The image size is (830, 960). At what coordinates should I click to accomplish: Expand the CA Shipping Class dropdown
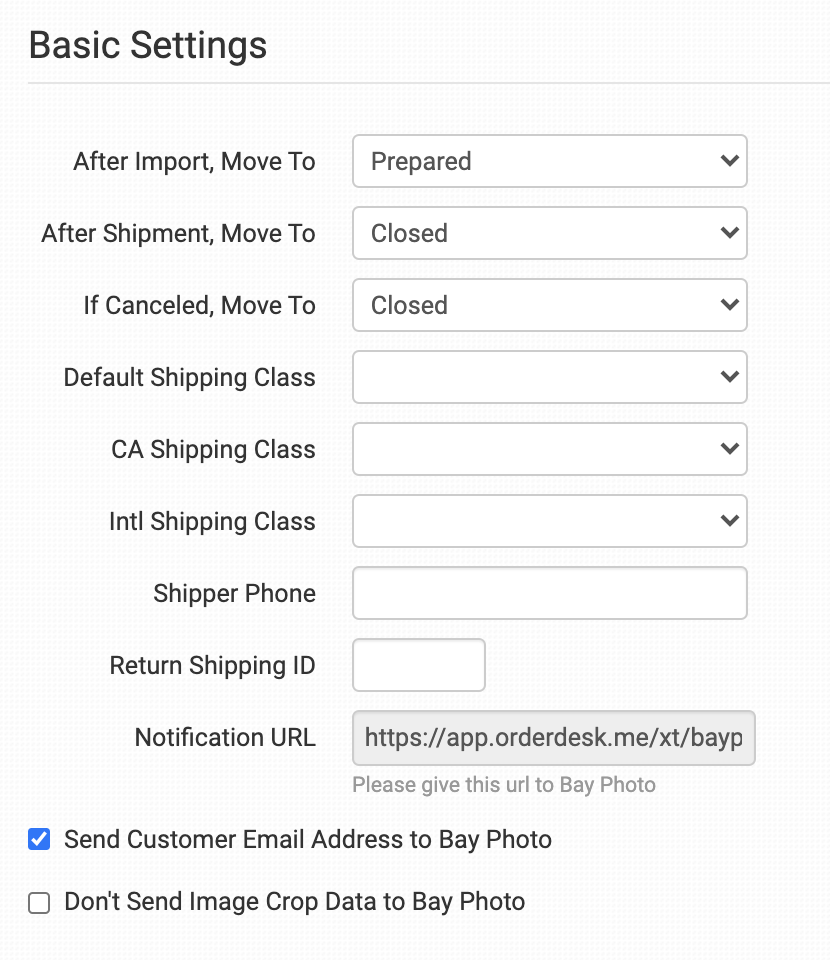point(549,449)
